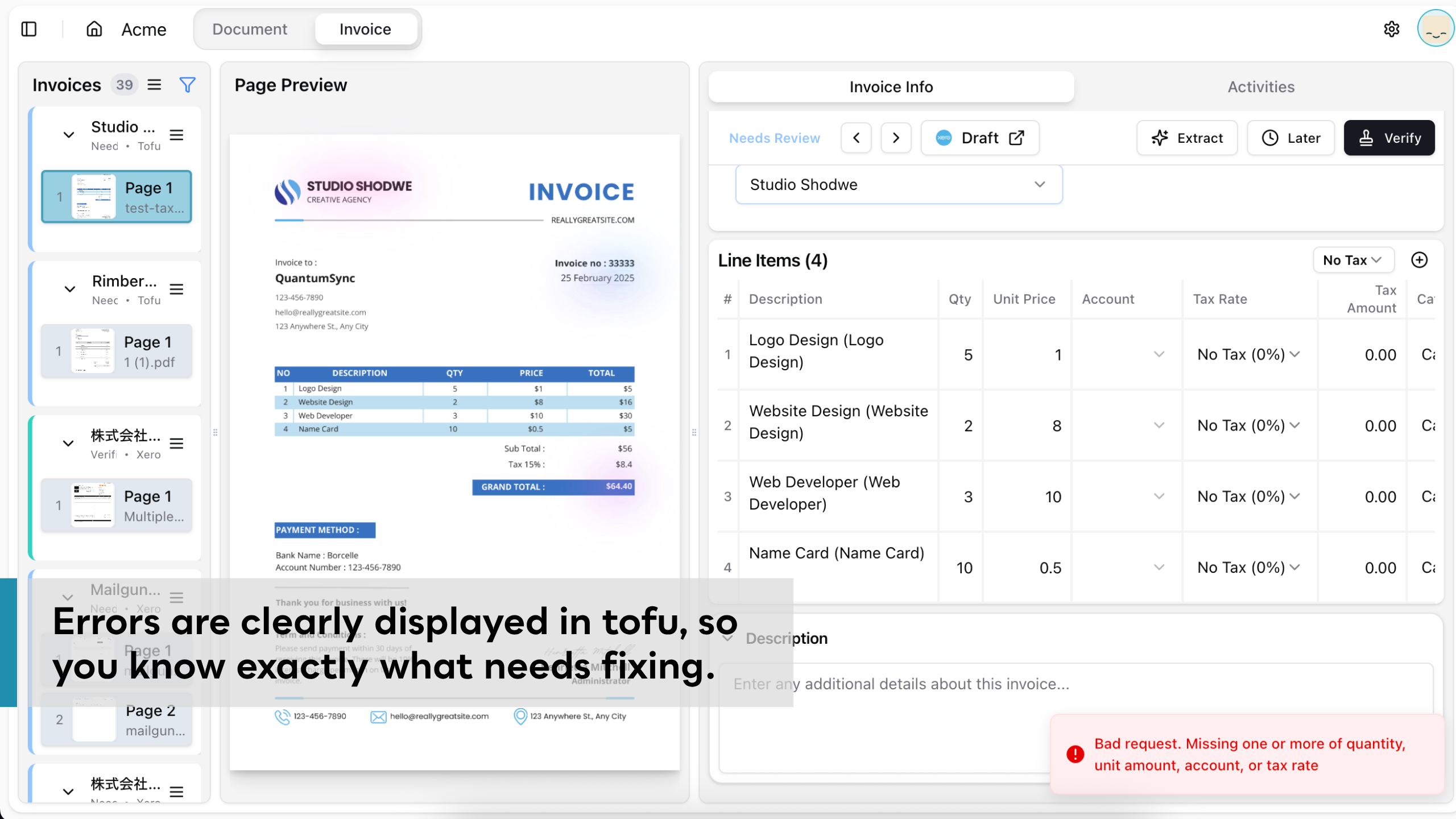Viewport: 1456px width, 819px height.
Task: Open the user avatar menu
Action: [1436, 28]
